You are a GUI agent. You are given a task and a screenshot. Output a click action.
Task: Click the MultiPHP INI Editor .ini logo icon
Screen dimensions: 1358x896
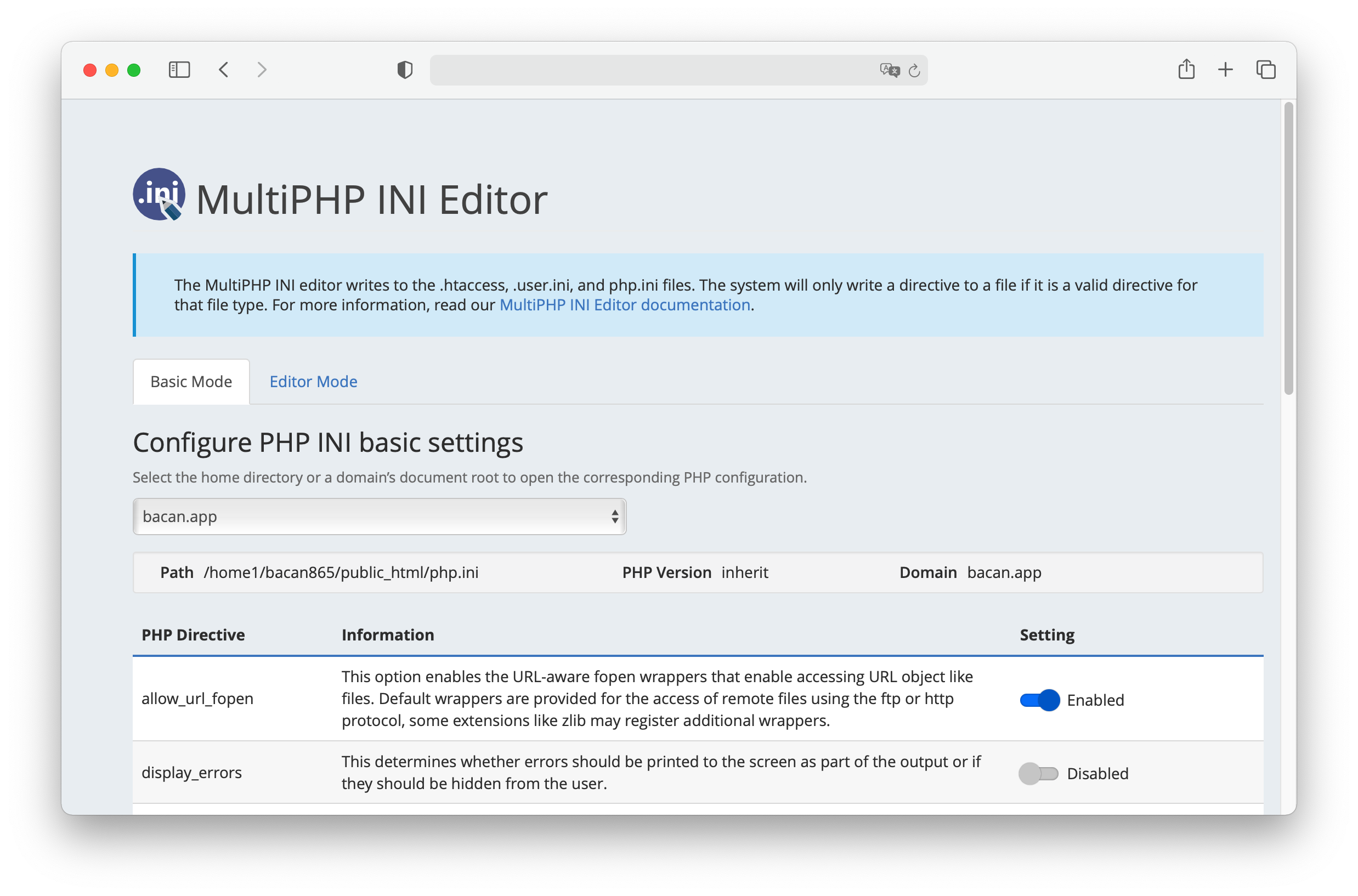(159, 195)
